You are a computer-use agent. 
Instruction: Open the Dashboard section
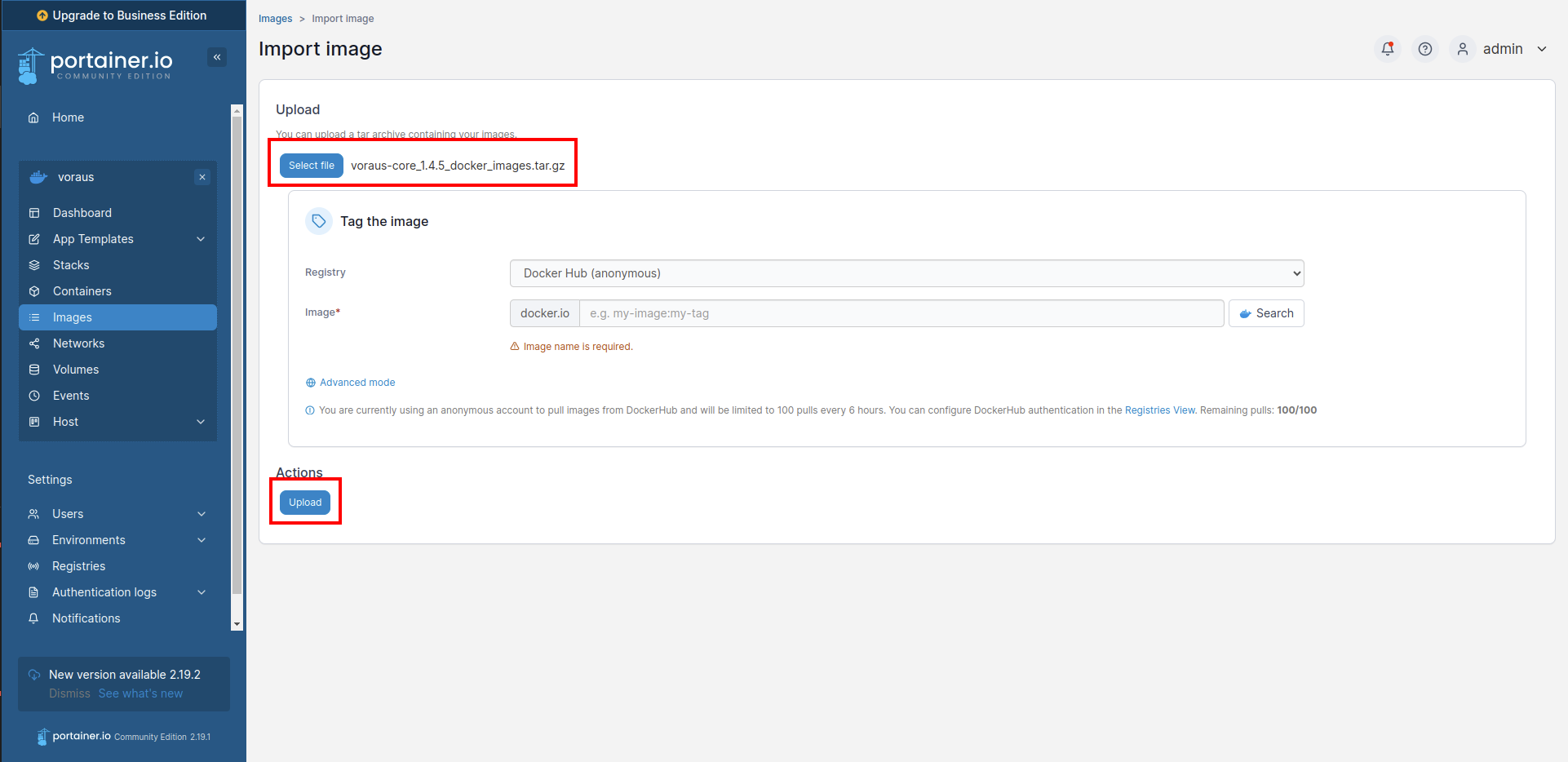82,212
